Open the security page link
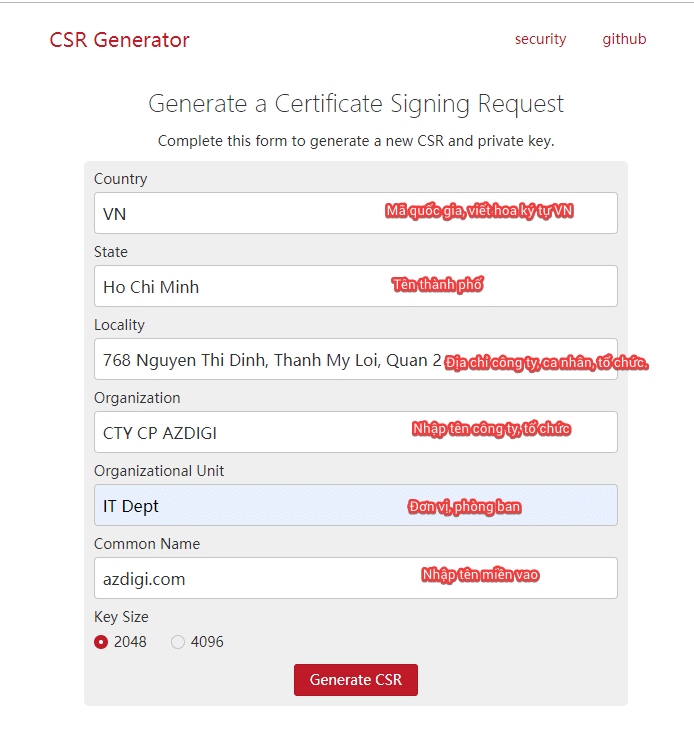694x739 pixels. coord(540,39)
